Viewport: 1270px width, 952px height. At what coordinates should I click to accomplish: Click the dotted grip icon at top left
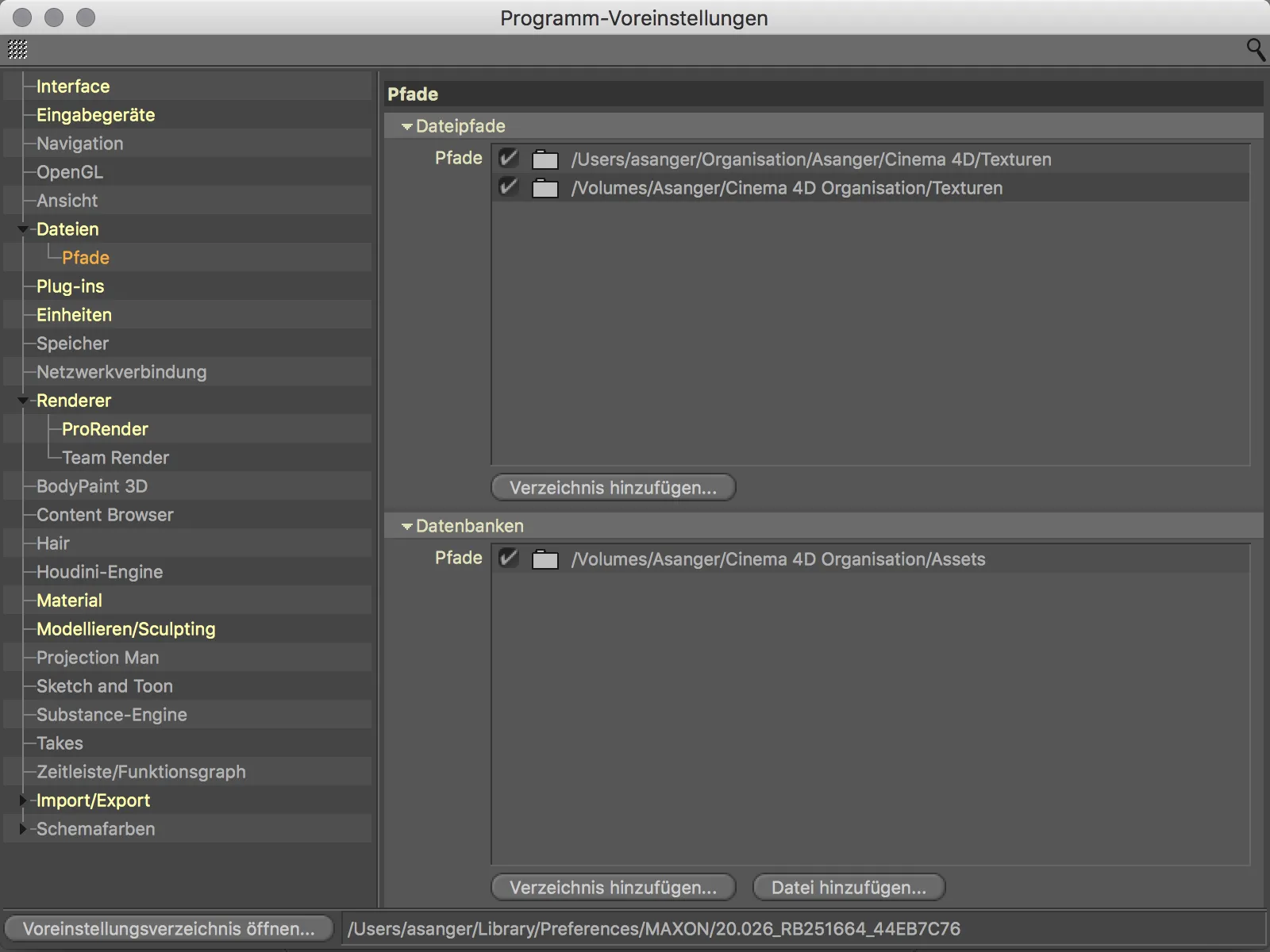pos(17,49)
